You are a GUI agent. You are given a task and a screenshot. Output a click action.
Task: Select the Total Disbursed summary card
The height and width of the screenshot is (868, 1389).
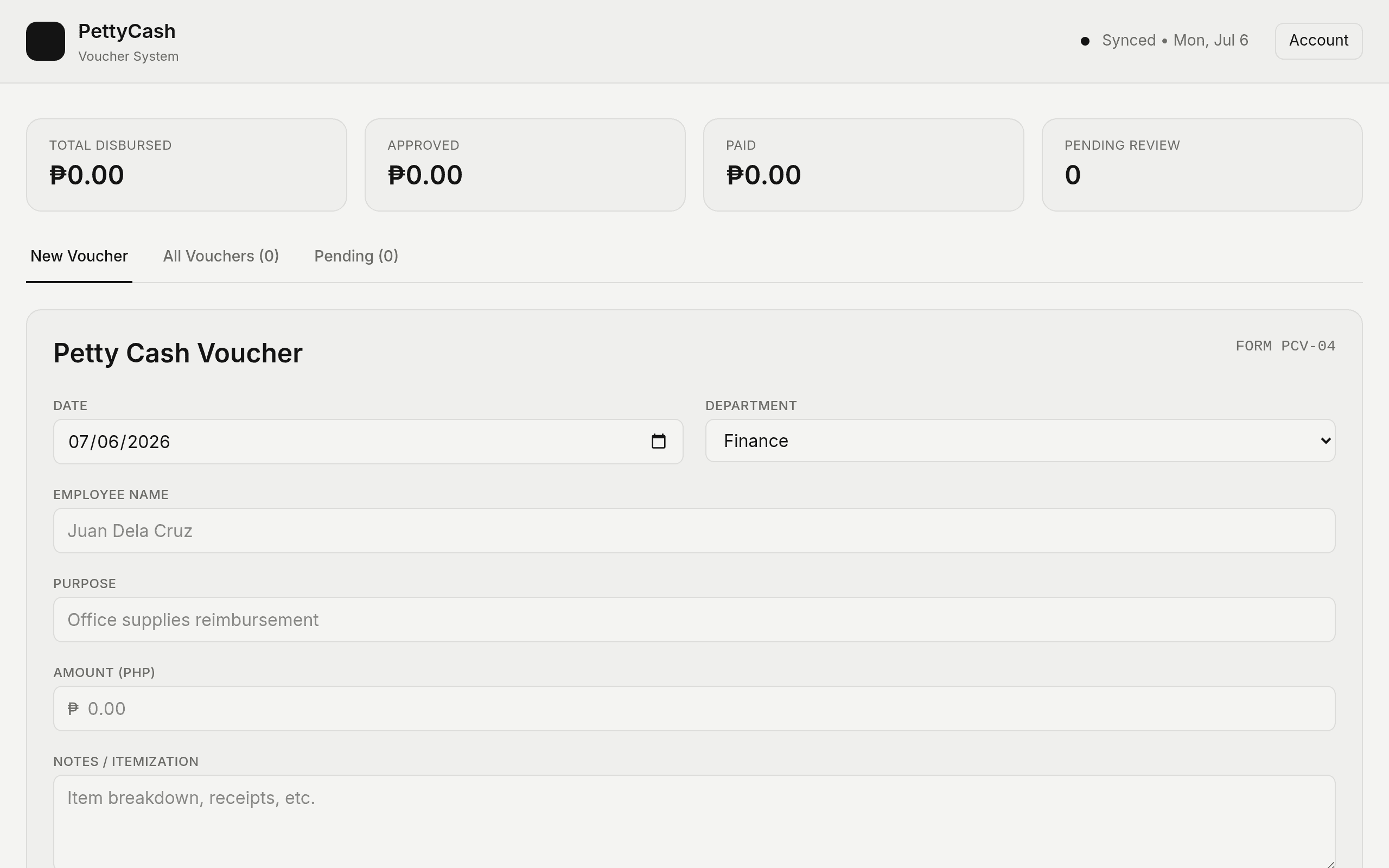[x=187, y=165]
